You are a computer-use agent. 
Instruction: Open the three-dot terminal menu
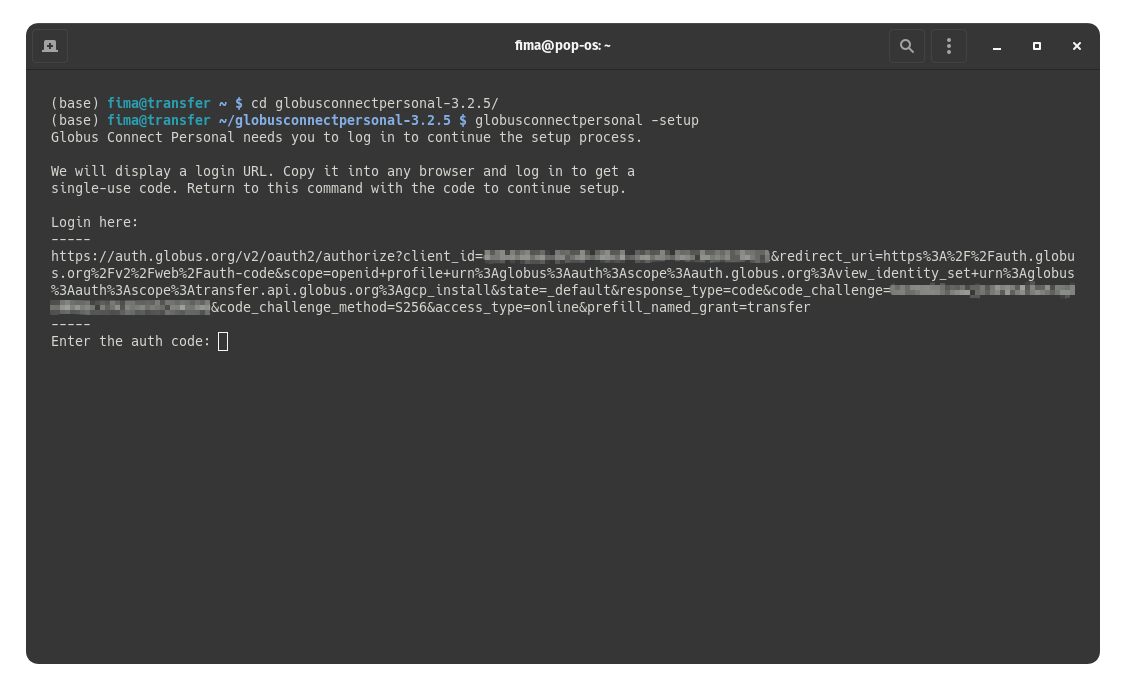tap(948, 46)
